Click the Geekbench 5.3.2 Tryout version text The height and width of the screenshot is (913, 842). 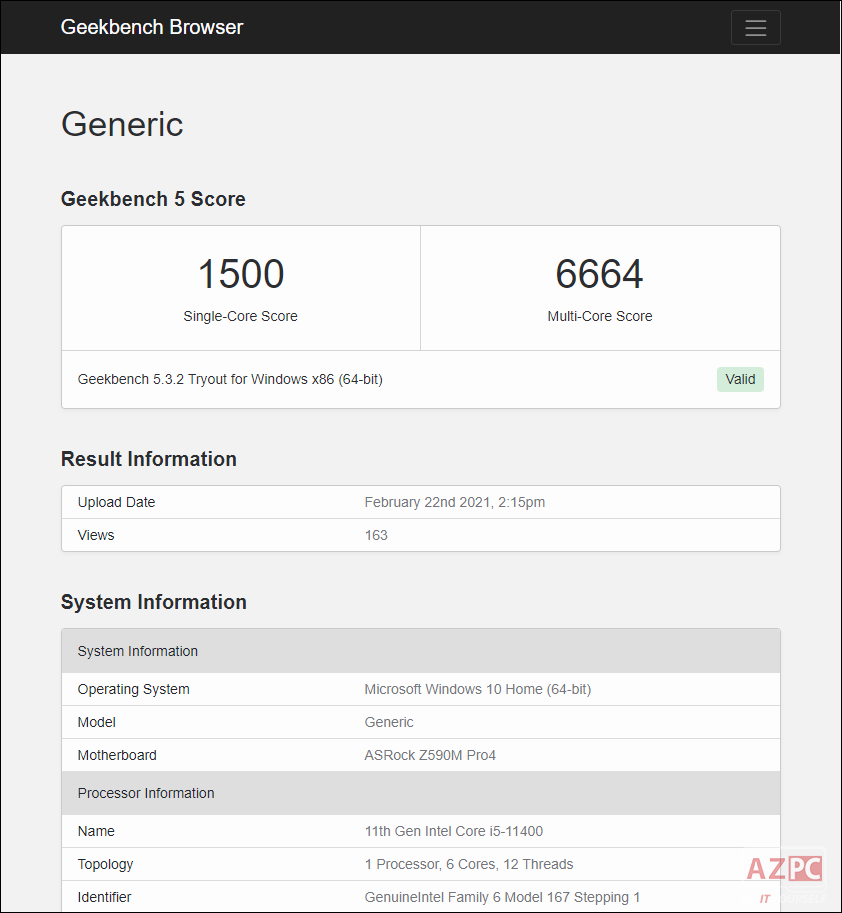click(x=230, y=379)
